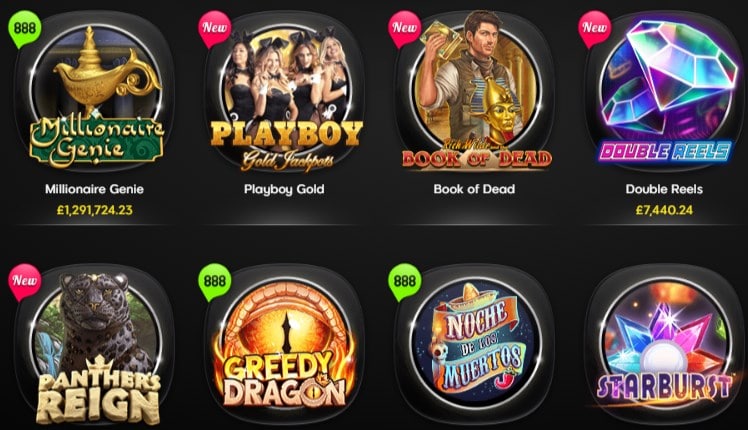Click the green 888 badge on Millionaire Genie

click(25, 29)
